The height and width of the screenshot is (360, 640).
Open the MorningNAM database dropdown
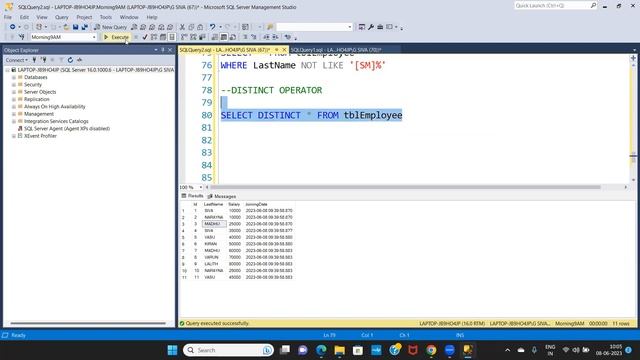94,37
